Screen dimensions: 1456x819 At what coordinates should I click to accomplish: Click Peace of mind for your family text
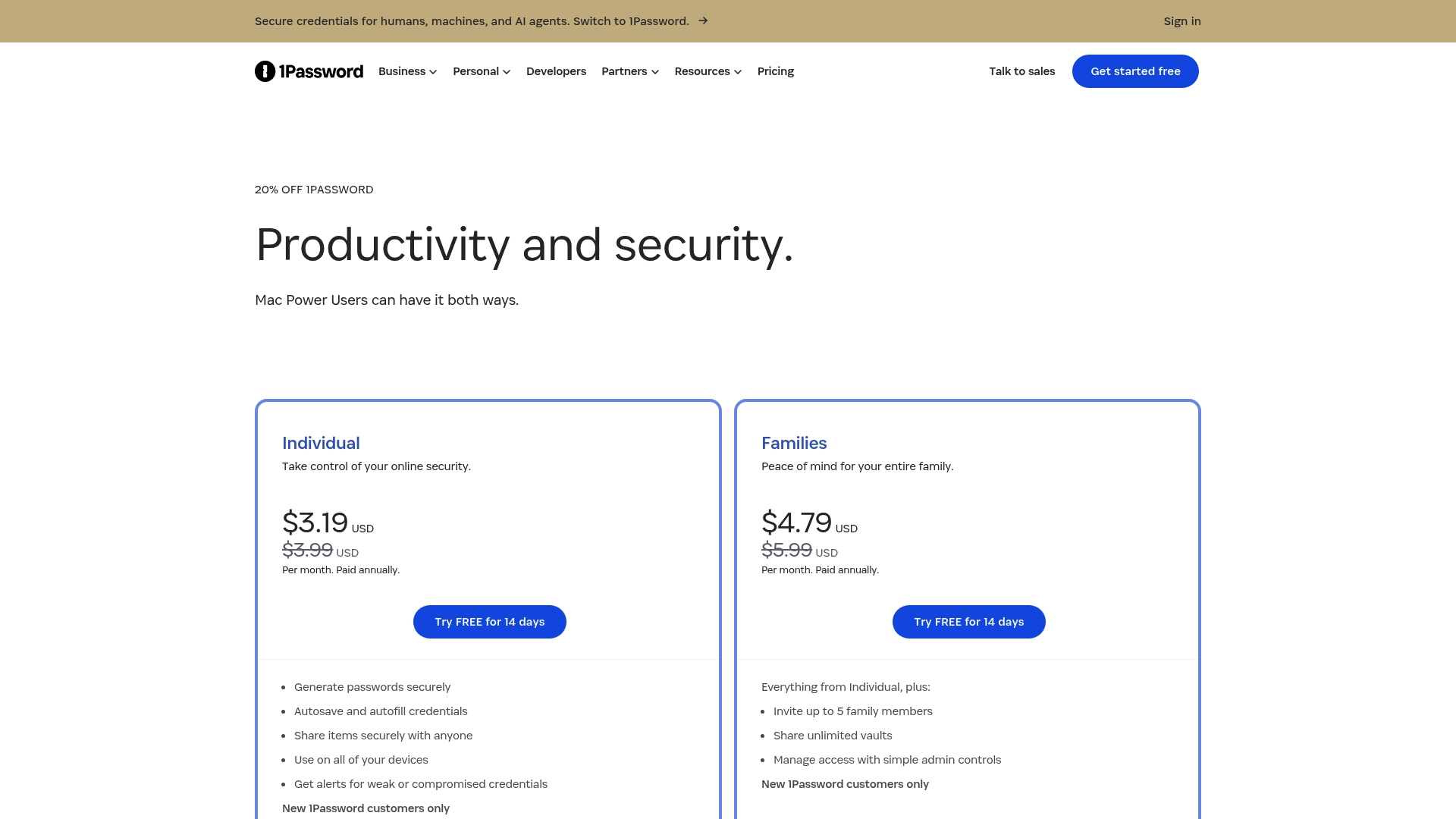coord(857,466)
